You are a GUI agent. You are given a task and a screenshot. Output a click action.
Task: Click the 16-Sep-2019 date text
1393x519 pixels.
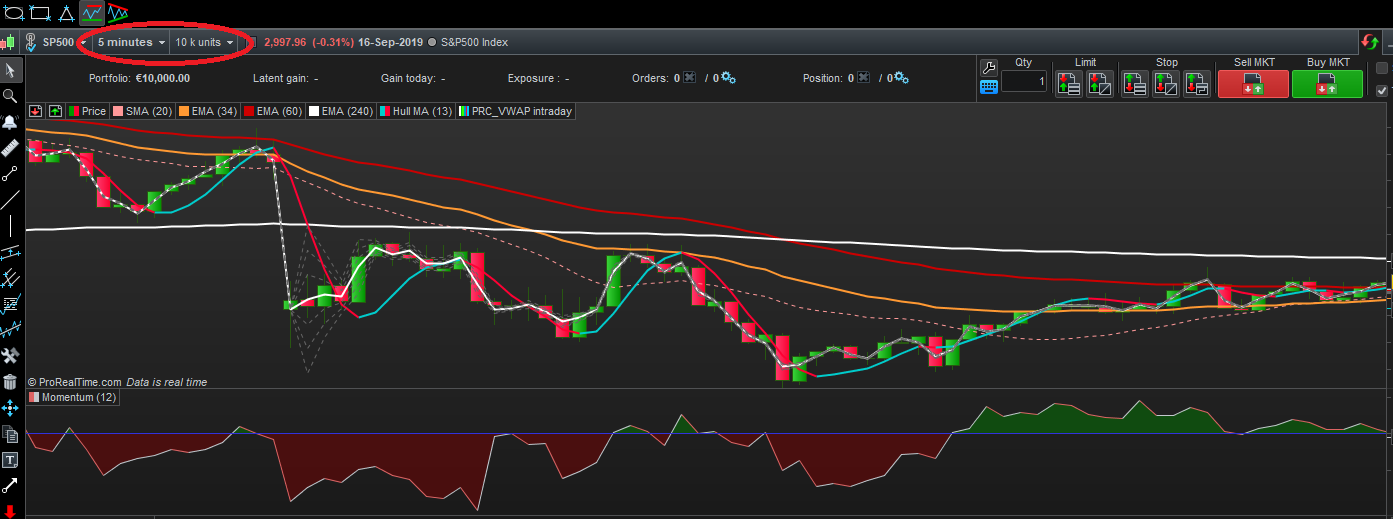[x=391, y=42]
